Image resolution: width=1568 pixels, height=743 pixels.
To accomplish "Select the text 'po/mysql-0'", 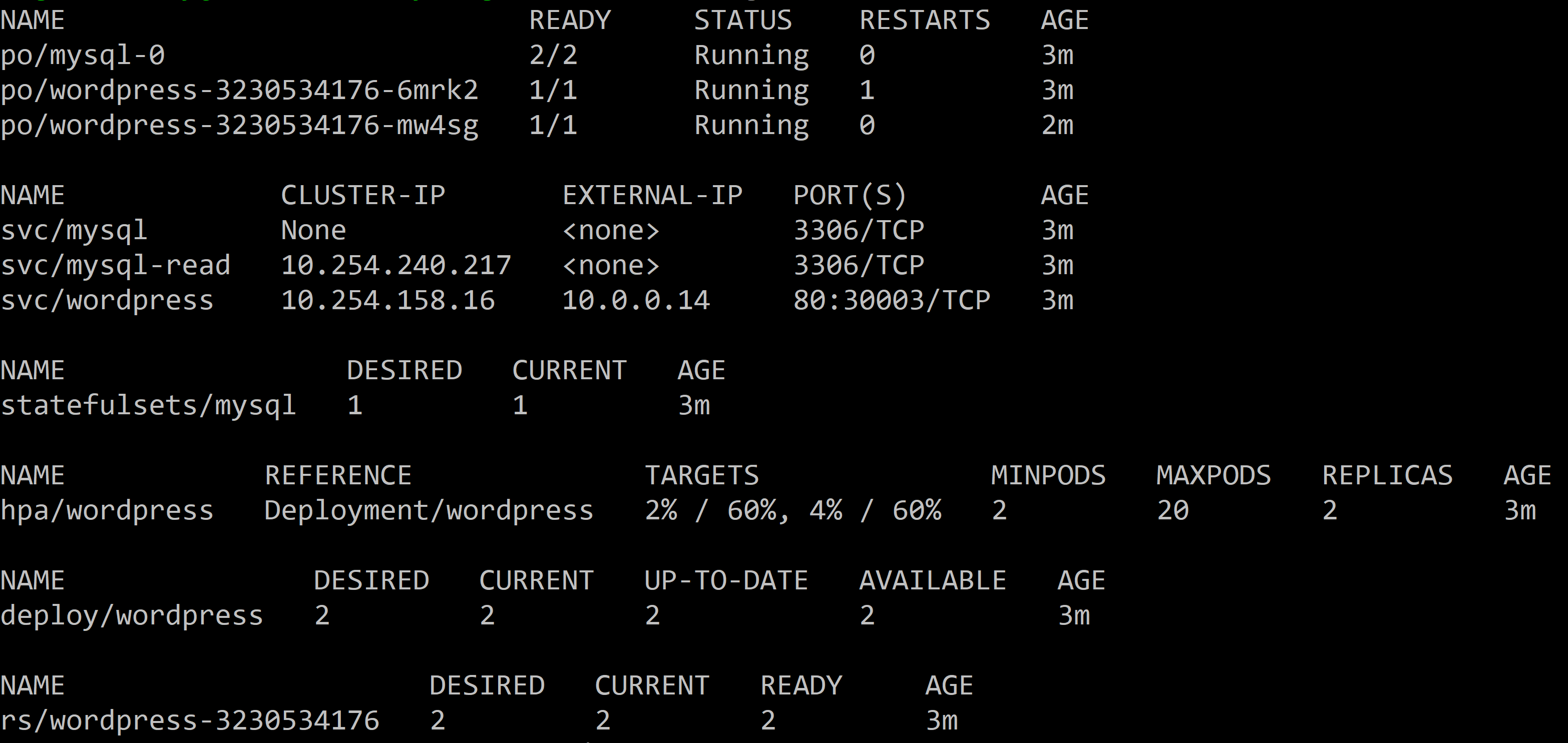I will 83,57.
